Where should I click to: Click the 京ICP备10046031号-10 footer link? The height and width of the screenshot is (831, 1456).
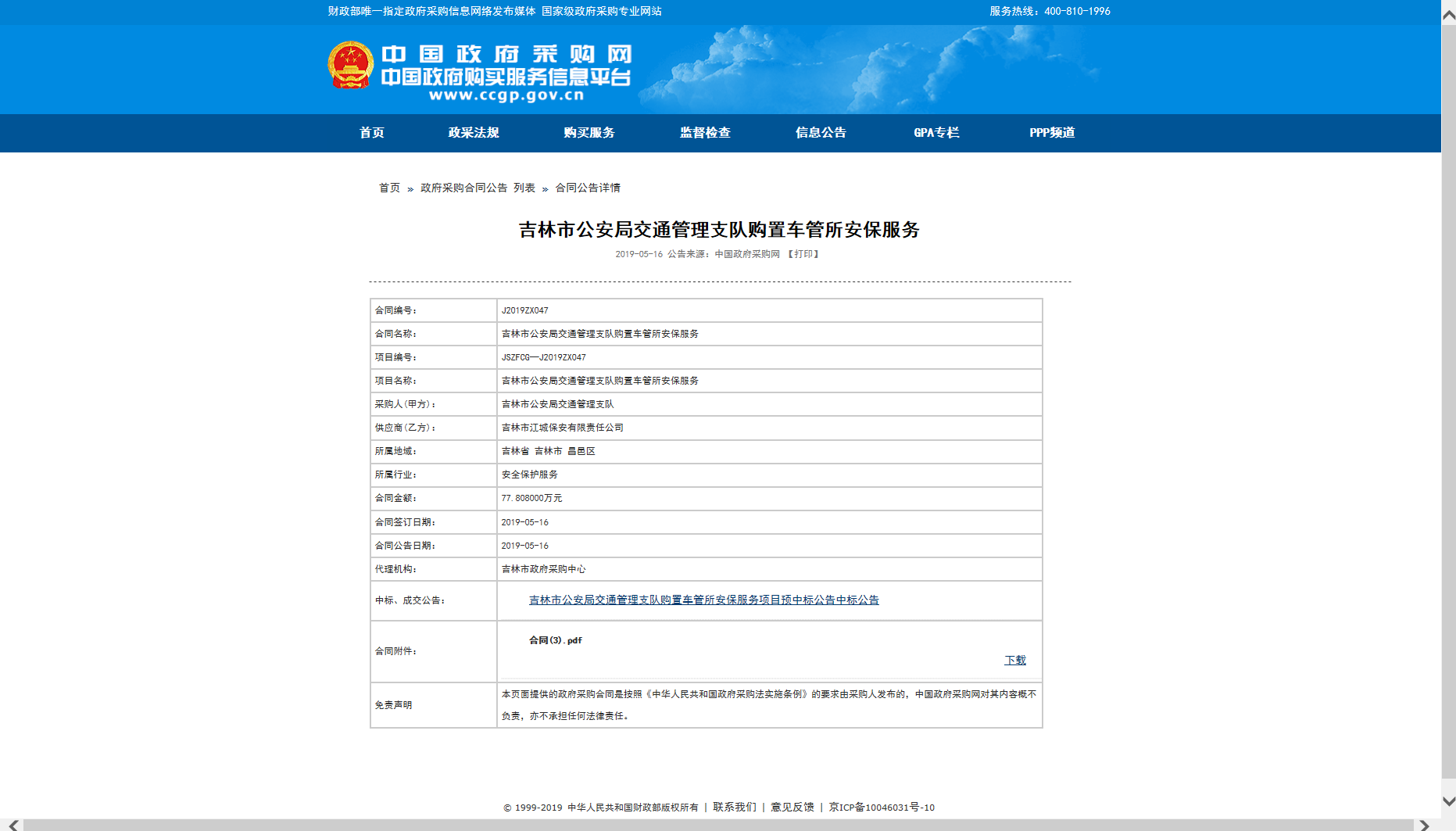tap(882, 807)
